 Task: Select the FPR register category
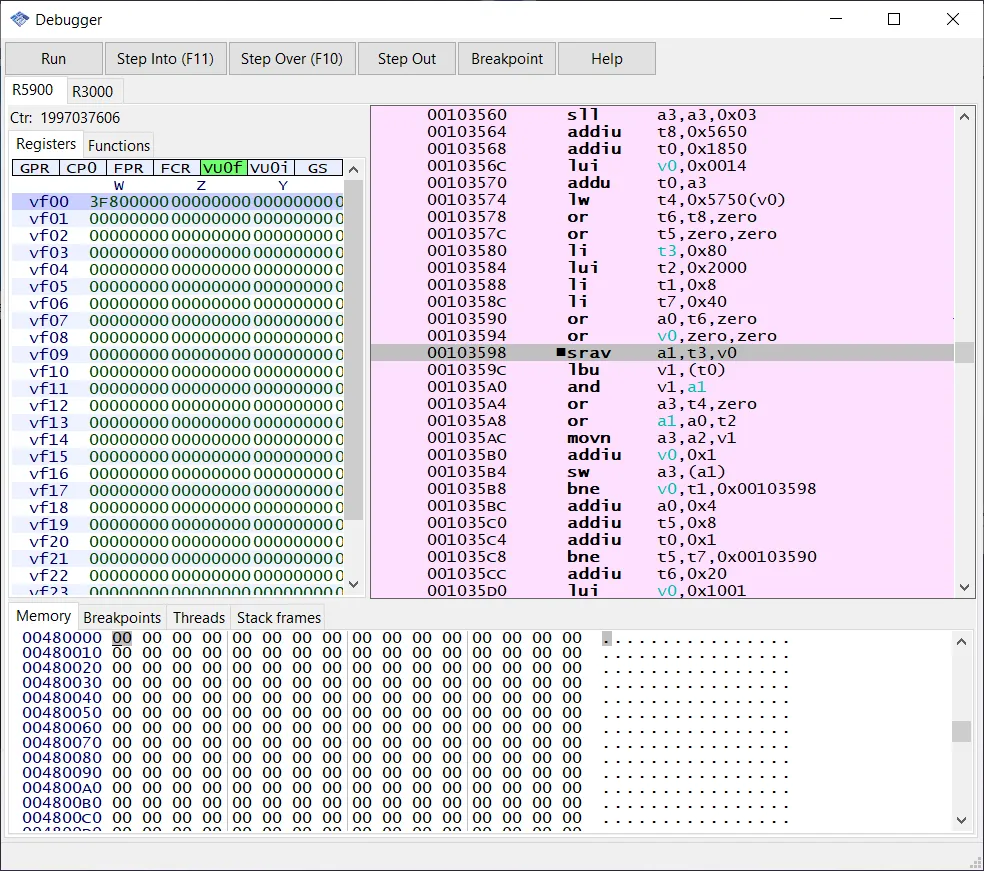point(129,168)
